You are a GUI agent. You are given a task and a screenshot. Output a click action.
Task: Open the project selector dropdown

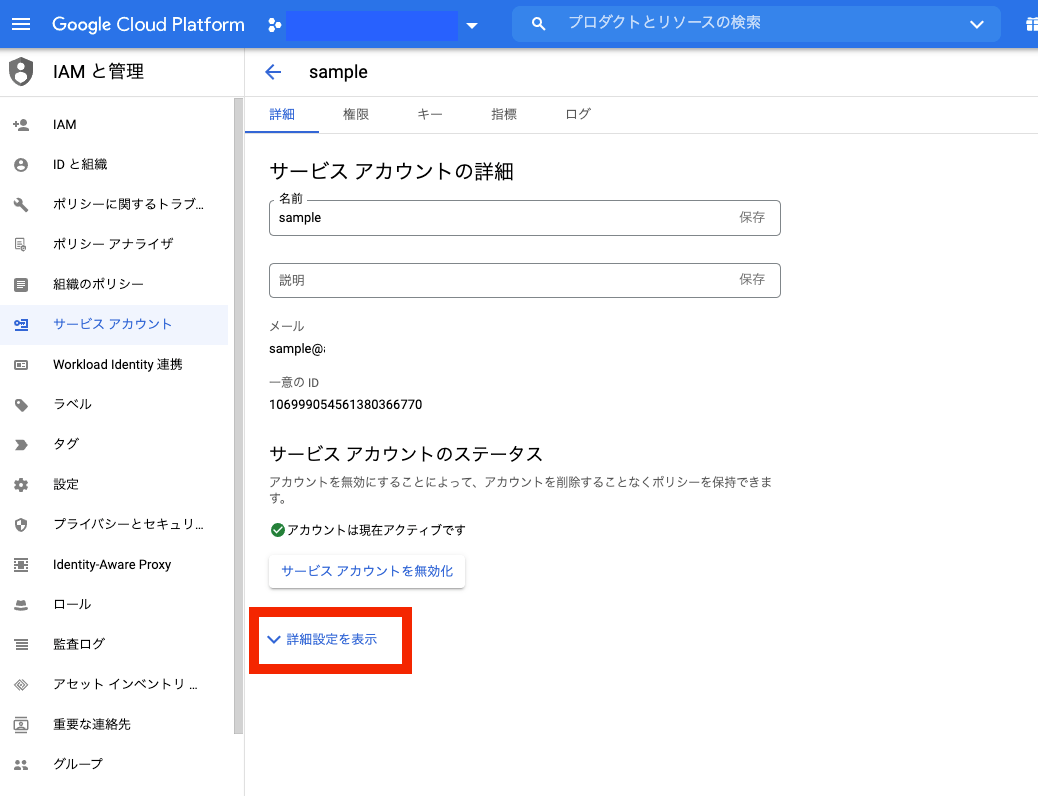(x=471, y=26)
